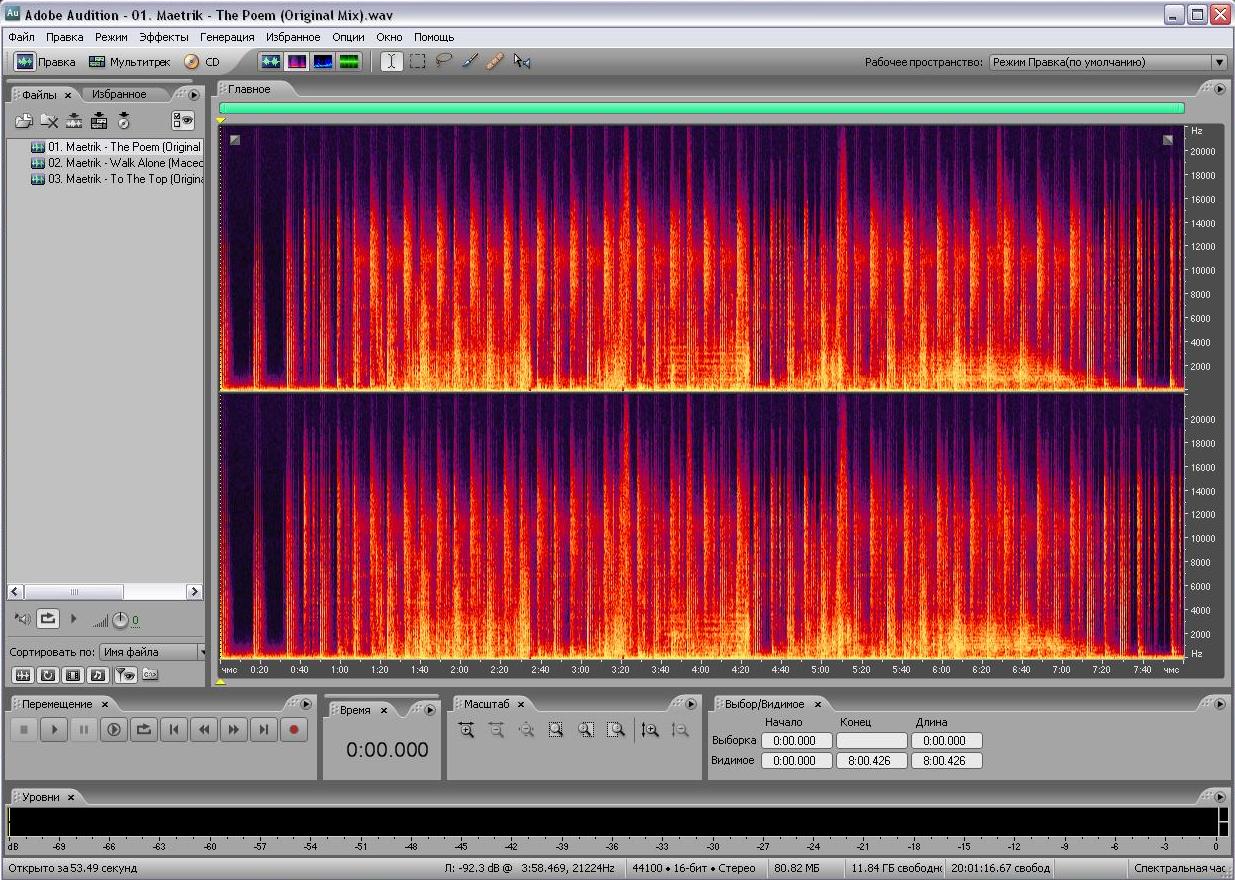Select the Marquee selection tool
This screenshot has width=1235, height=880.
coord(417,62)
